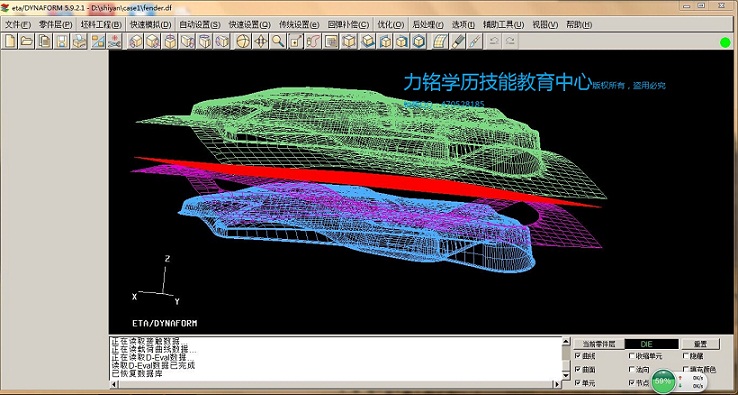Select the magnifier cursor zoom tool
Screen dimensions: 738x395
click(x=278, y=41)
